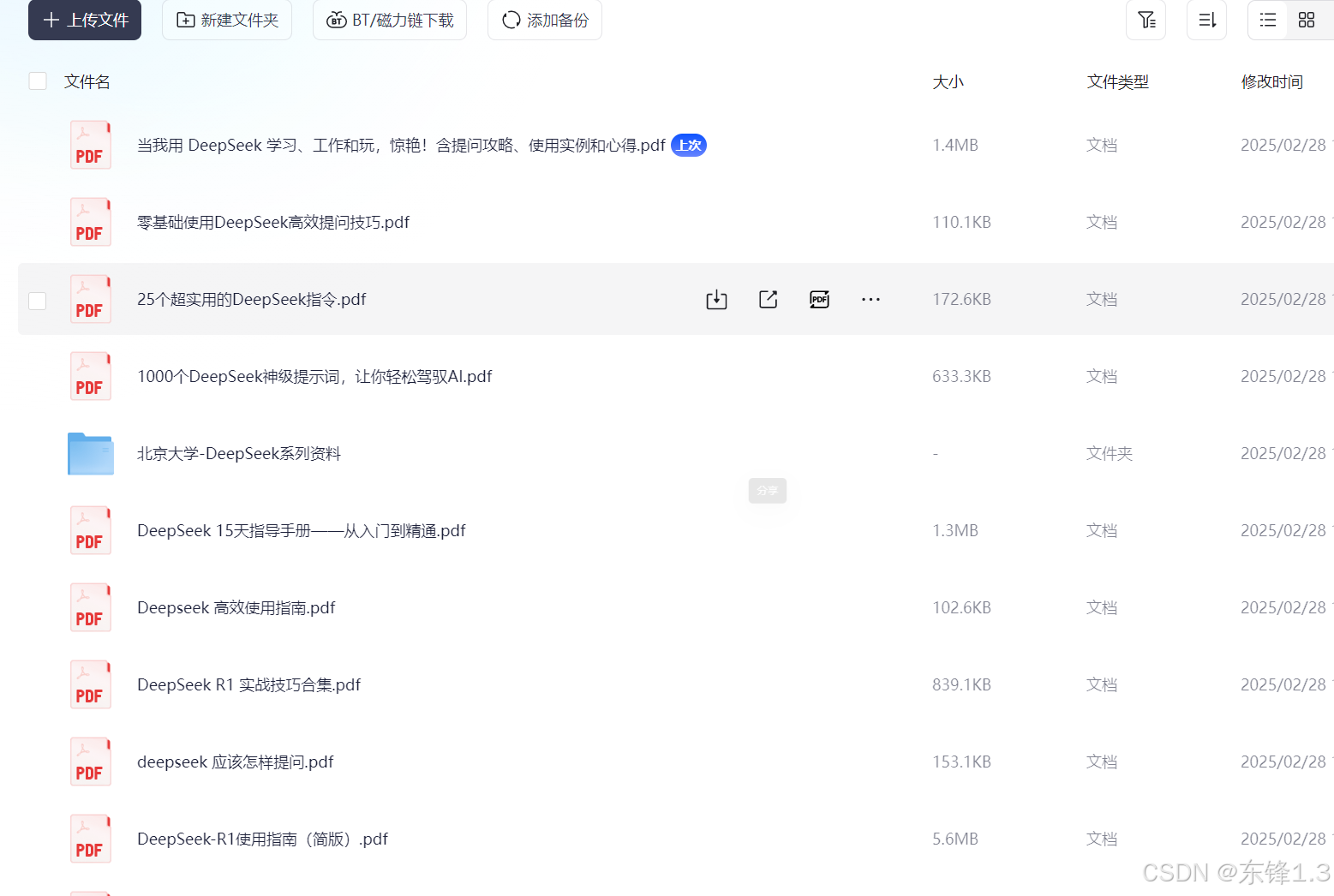Sort by the 修改时间 column header
This screenshot has height=896, width=1334.
[1272, 81]
